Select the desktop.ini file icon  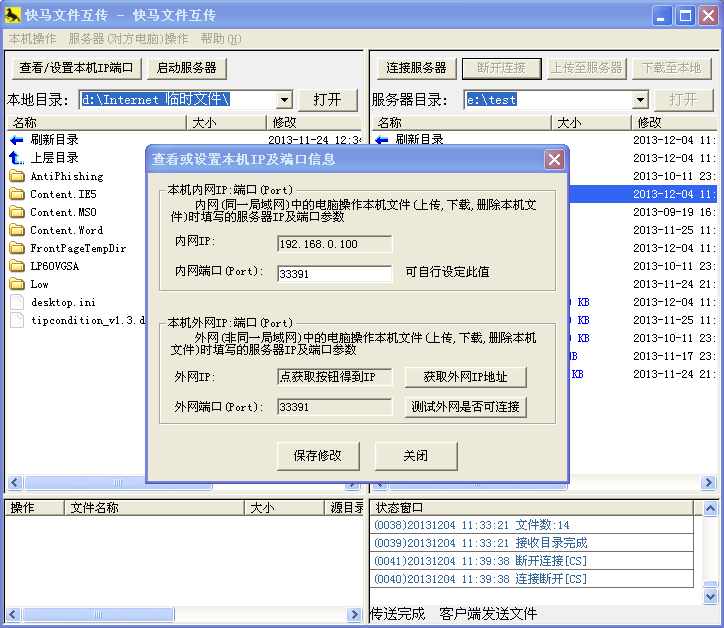(16, 302)
